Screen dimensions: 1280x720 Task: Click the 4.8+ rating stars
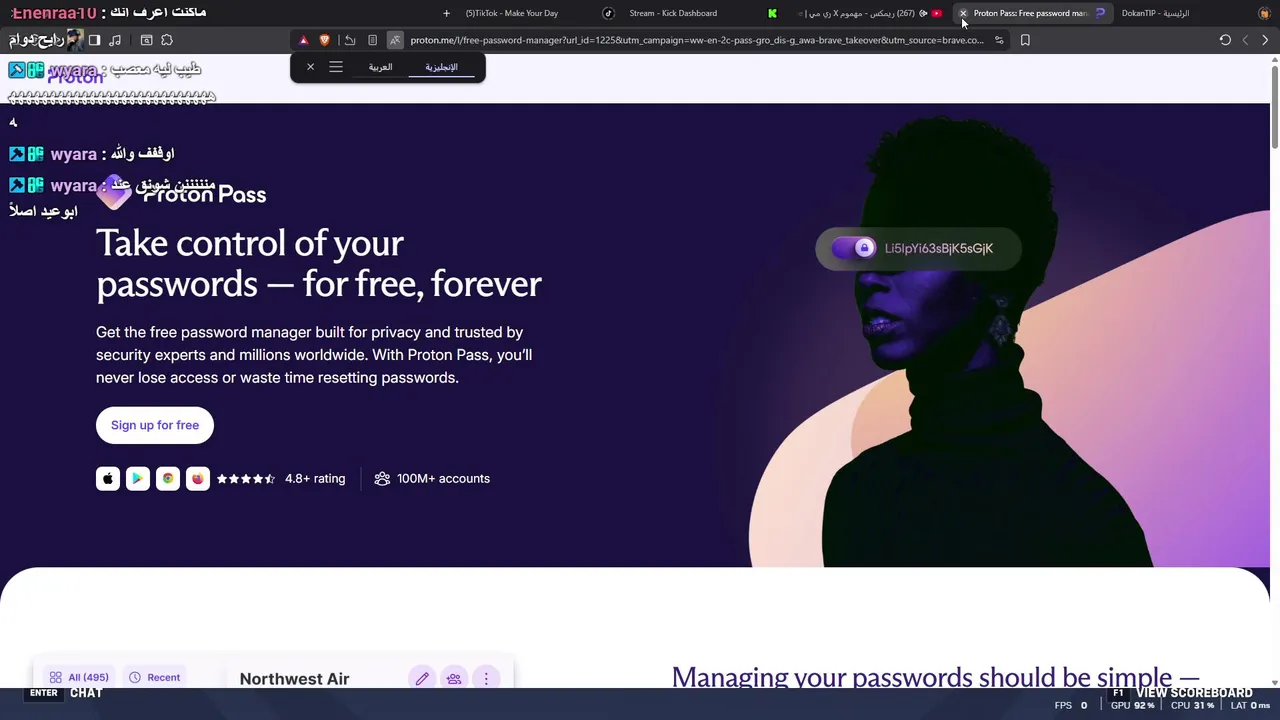click(246, 479)
